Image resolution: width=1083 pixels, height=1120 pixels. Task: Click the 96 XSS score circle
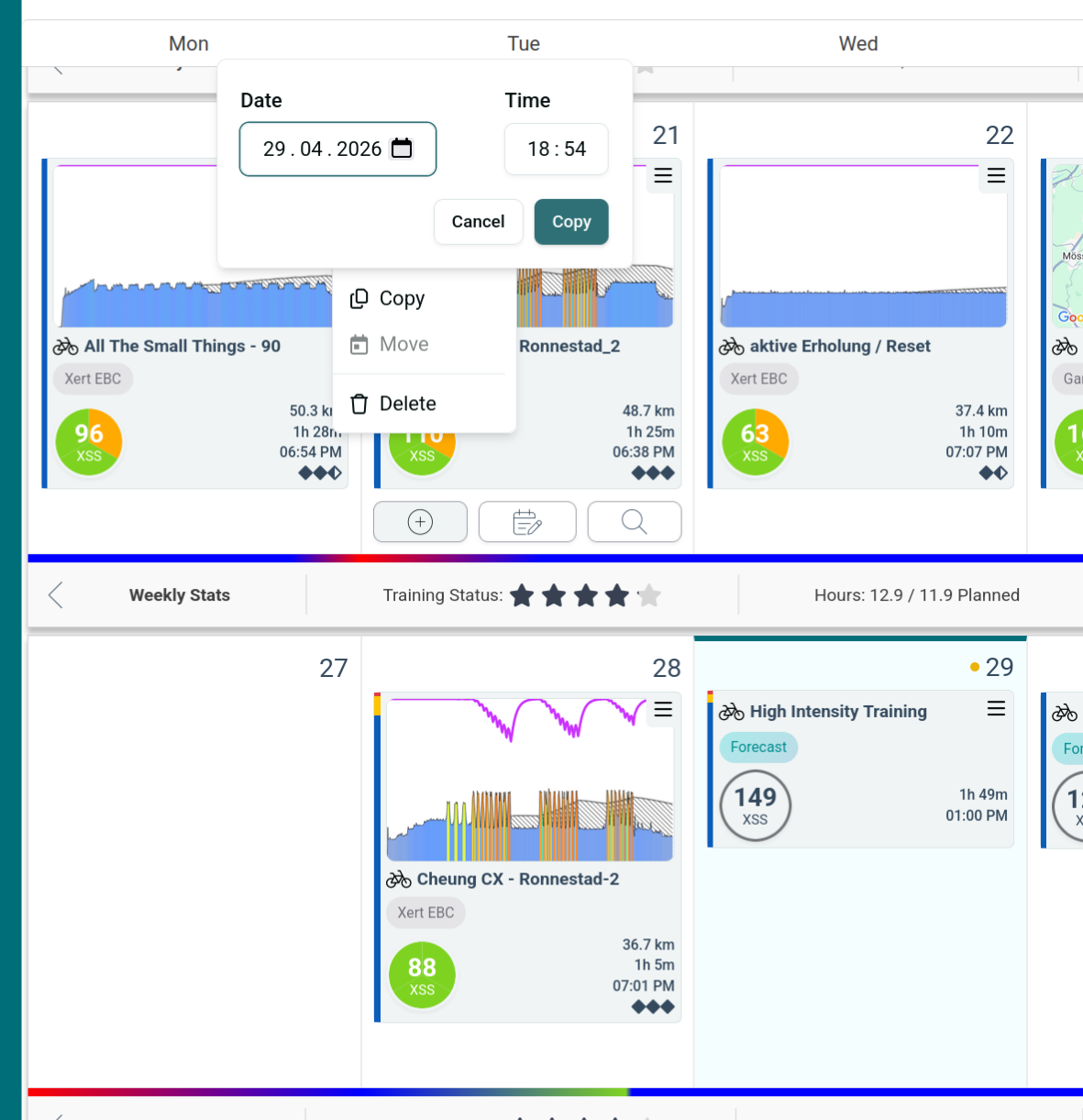coord(89,441)
